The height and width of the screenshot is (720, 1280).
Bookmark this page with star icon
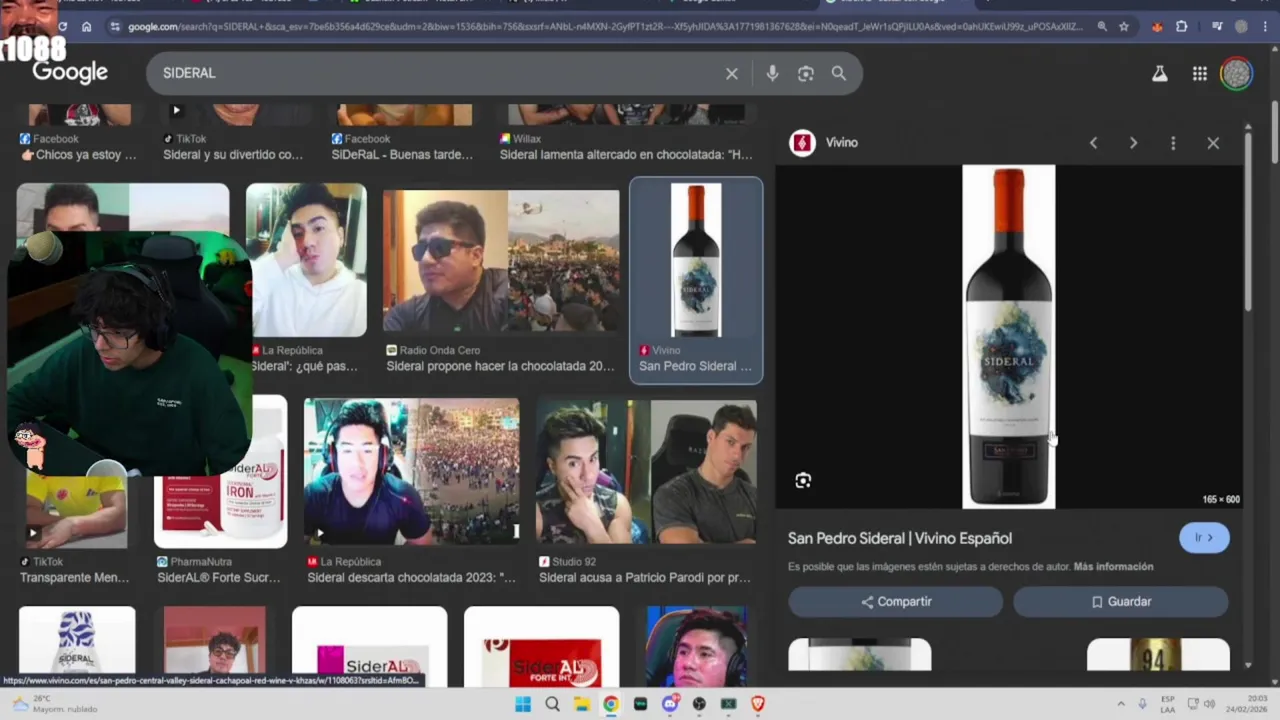click(x=1124, y=27)
